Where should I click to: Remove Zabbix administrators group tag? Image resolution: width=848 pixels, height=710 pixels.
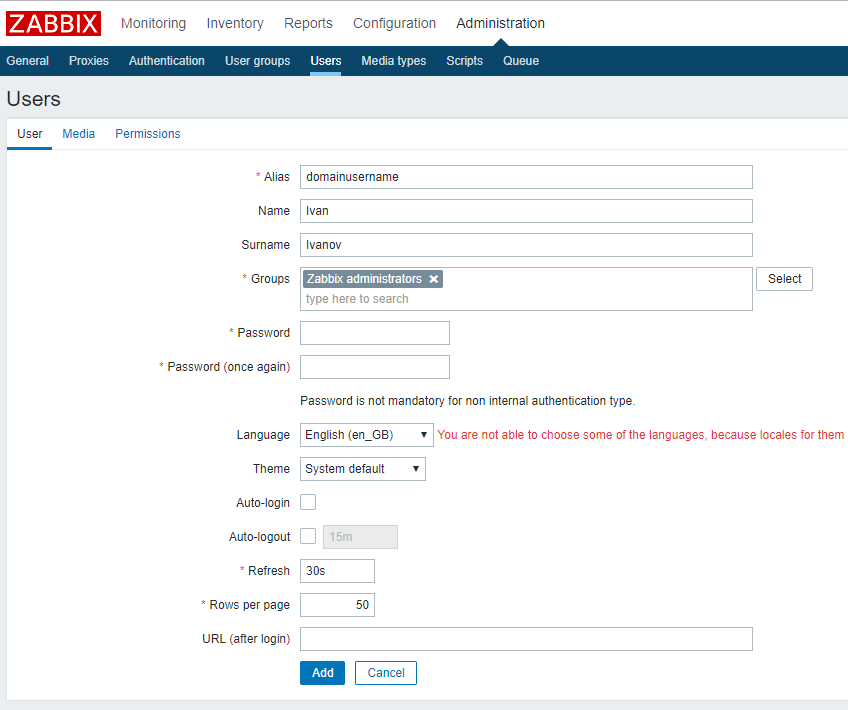click(434, 279)
